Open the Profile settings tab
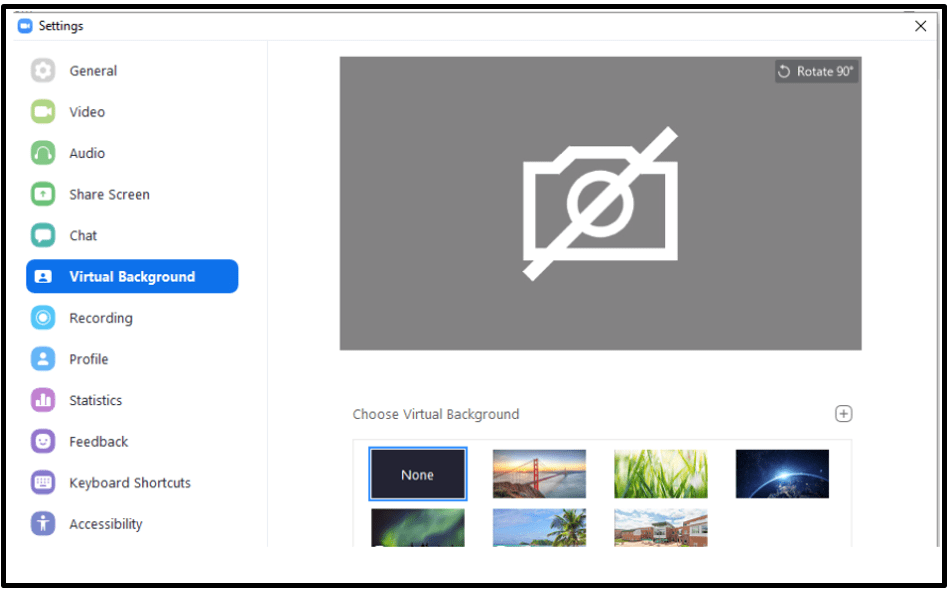The width and height of the screenshot is (948, 589). tap(88, 359)
